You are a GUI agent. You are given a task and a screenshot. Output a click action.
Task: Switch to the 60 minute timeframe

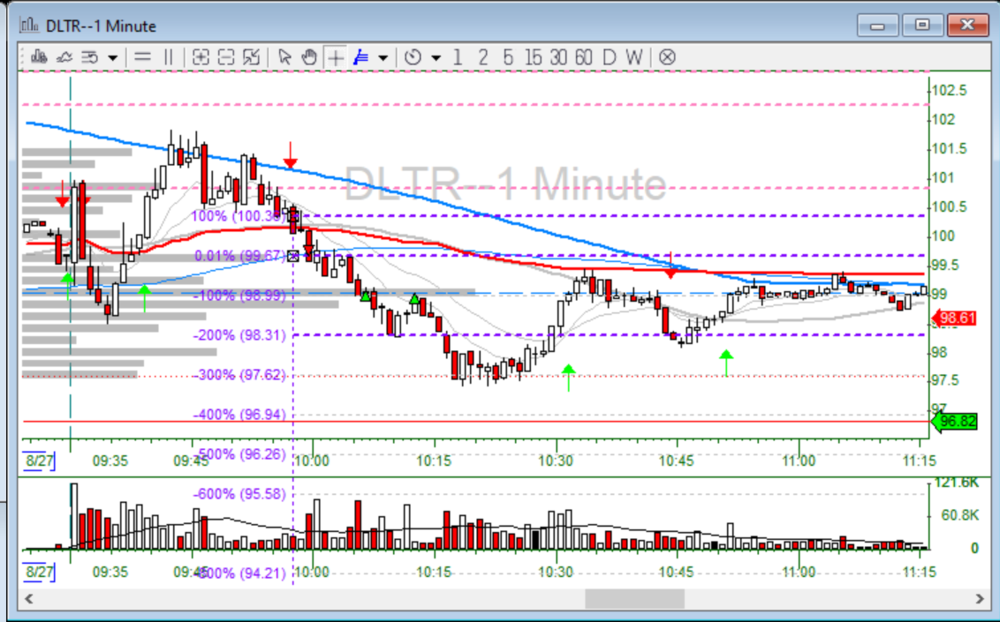tap(583, 57)
